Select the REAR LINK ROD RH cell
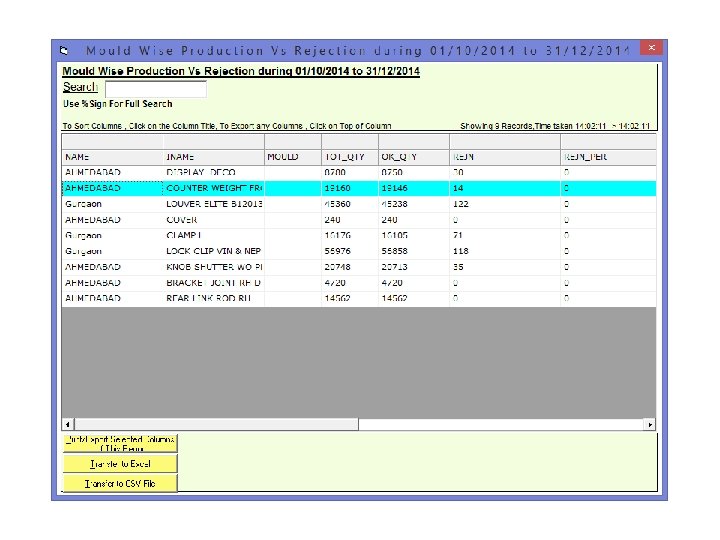The height and width of the screenshot is (540, 720). coord(214,298)
